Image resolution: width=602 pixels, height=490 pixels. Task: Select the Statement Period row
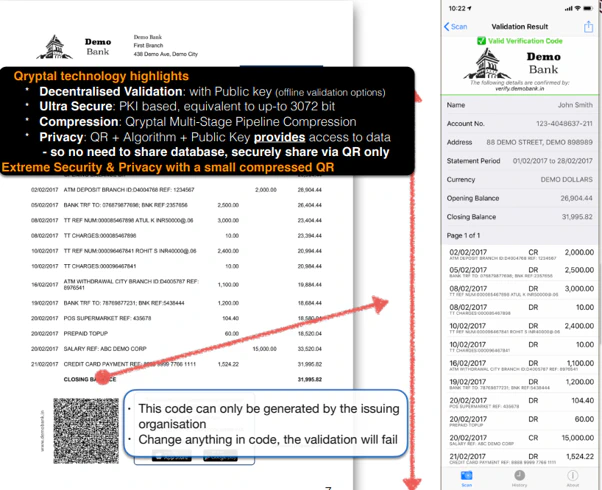[x=519, y=160]
